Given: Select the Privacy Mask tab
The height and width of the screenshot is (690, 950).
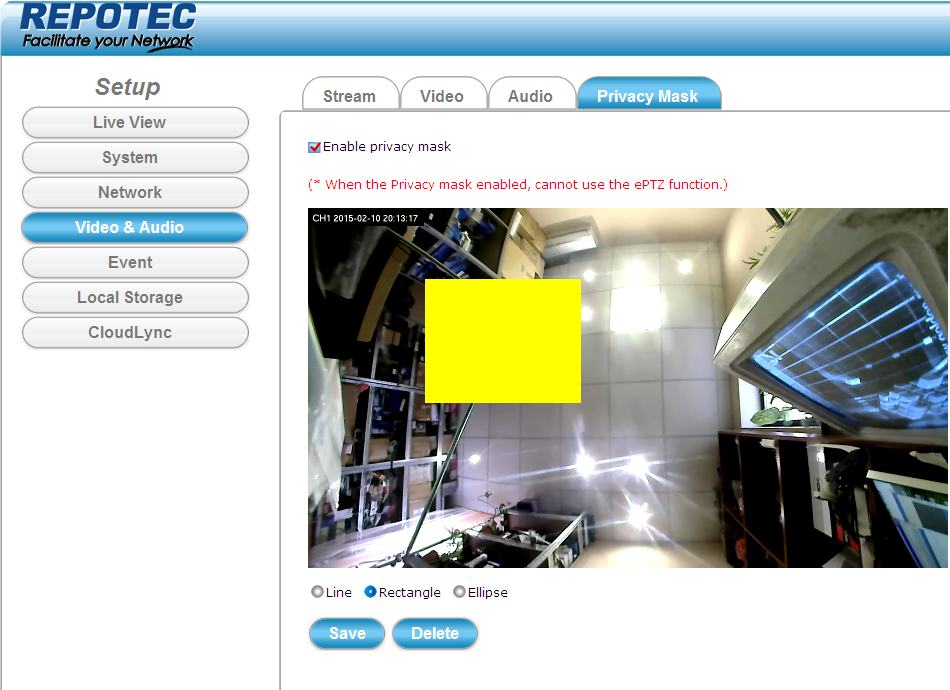Looking at the screenshot, I should pos(648,96).
